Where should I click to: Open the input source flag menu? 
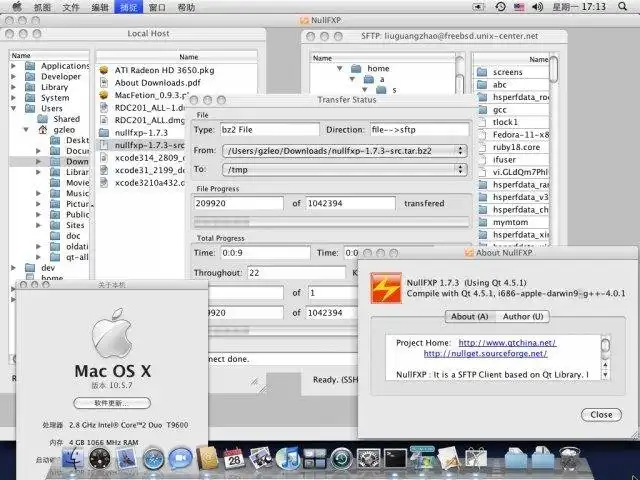coord(519,7)
